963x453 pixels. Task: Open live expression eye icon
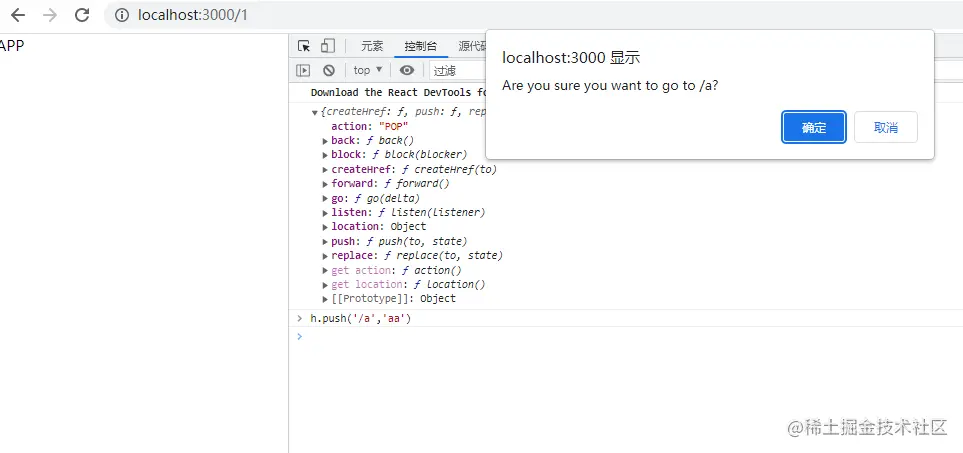[x=407, y=71]
